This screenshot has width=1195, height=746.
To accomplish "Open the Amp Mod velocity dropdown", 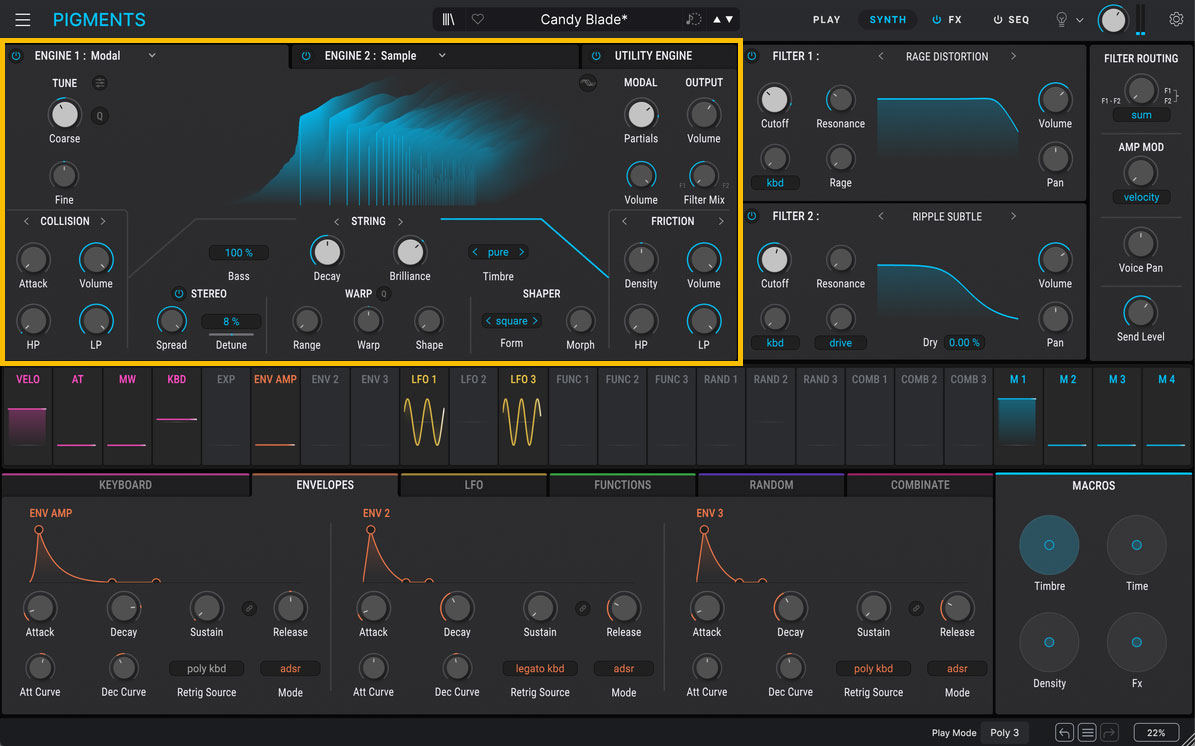I will tap(1141, 197).
